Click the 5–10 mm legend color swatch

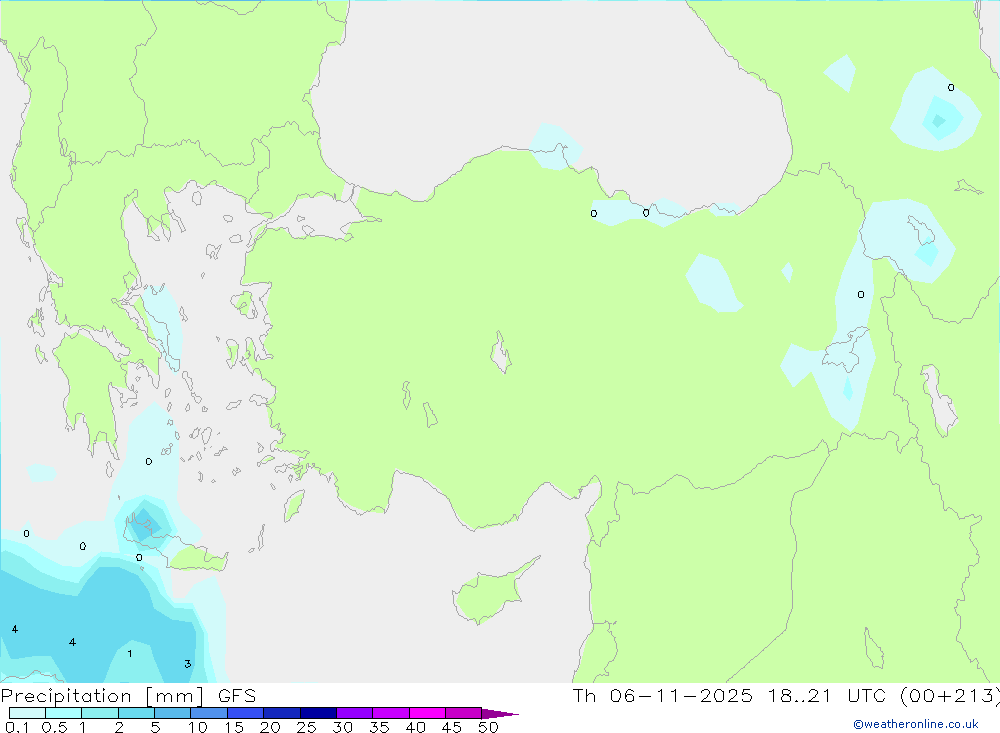pyautogui.click(x=172, y=713)
